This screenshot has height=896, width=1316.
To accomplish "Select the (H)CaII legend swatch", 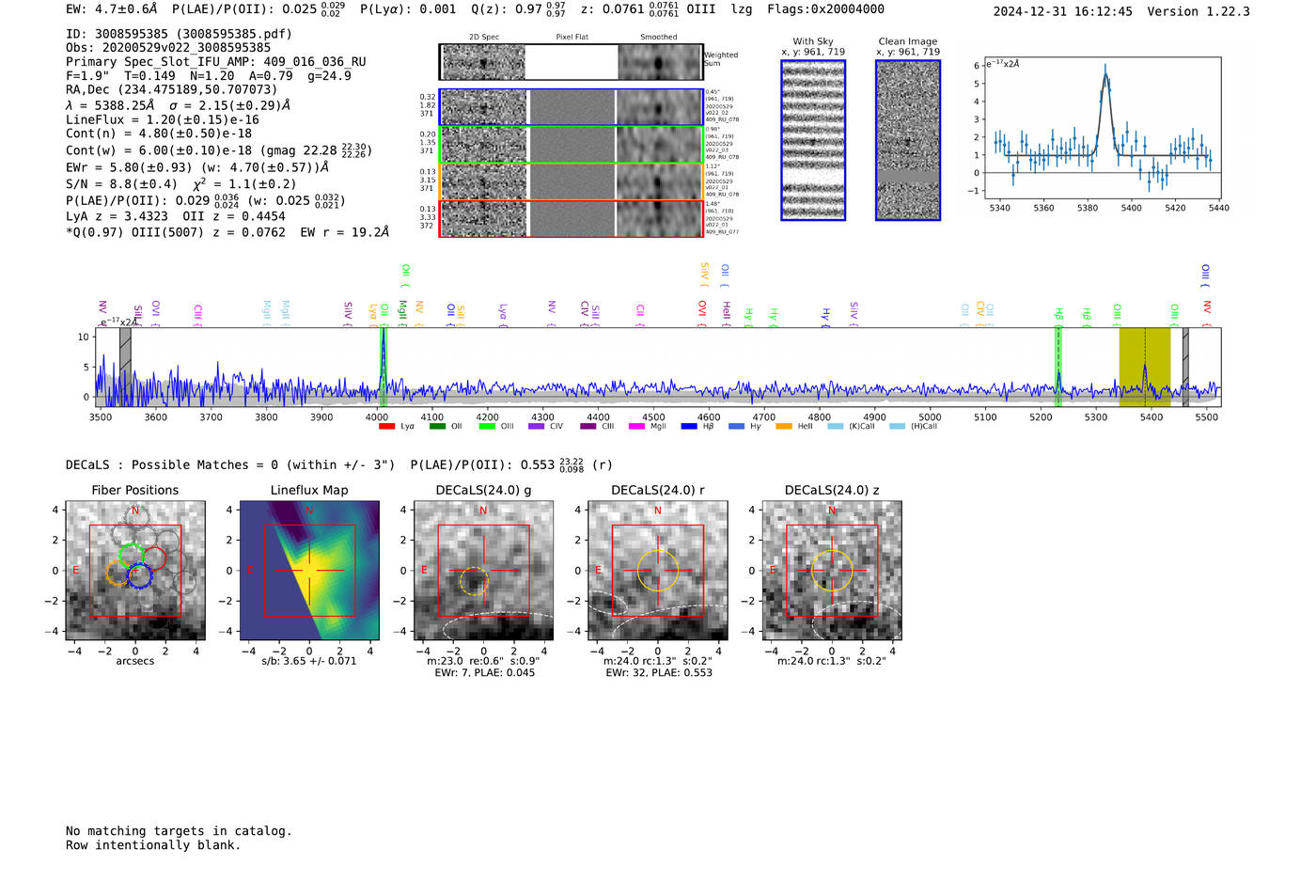I will 898,427.
